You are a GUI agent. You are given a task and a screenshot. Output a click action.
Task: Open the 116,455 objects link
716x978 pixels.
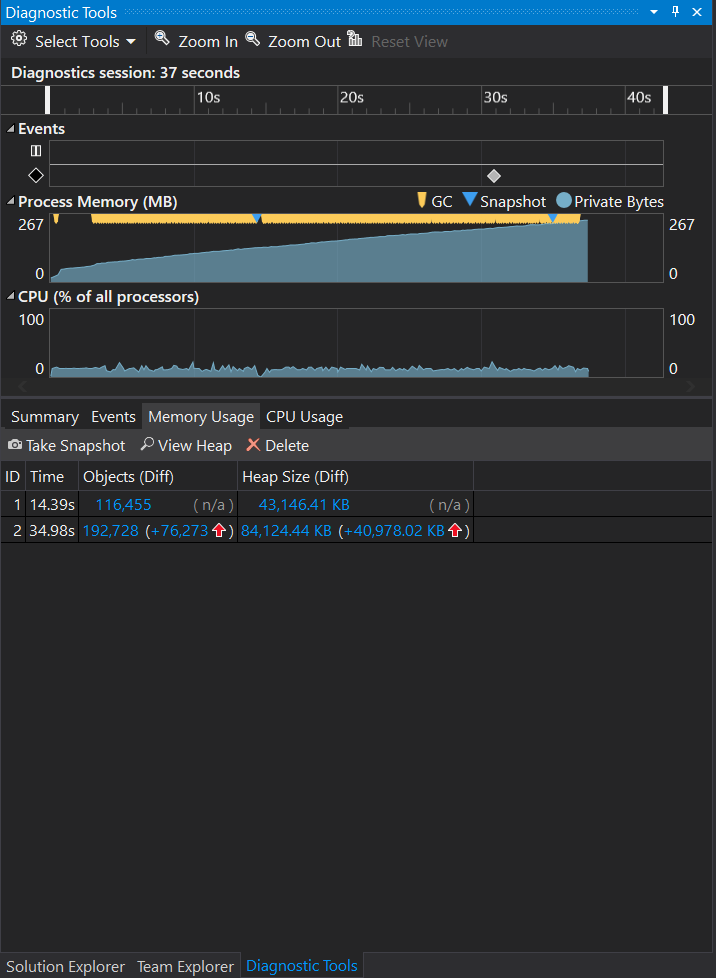coord(123,505)
